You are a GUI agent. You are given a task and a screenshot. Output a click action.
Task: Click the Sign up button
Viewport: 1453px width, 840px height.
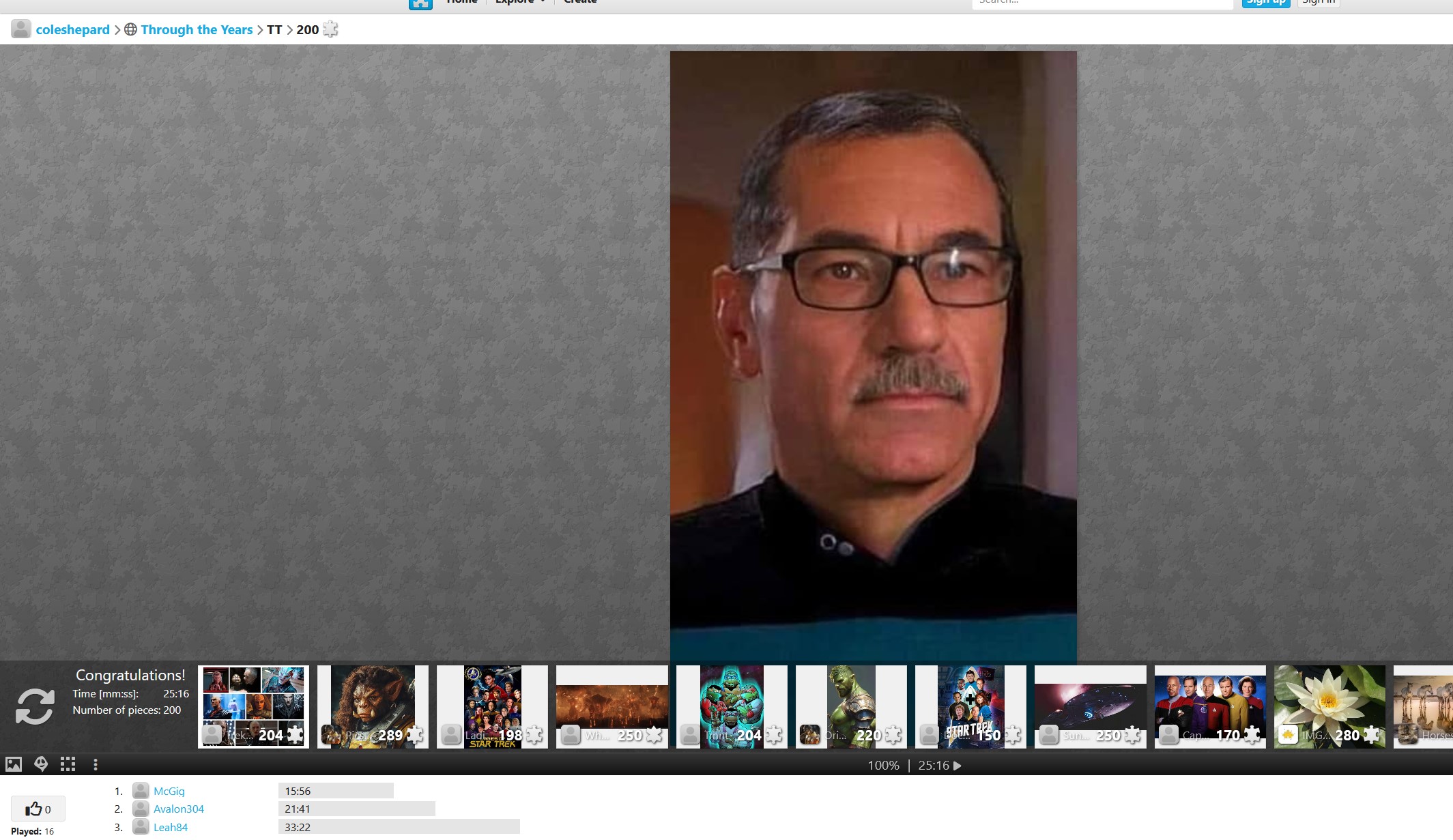tap(1265, 3)
